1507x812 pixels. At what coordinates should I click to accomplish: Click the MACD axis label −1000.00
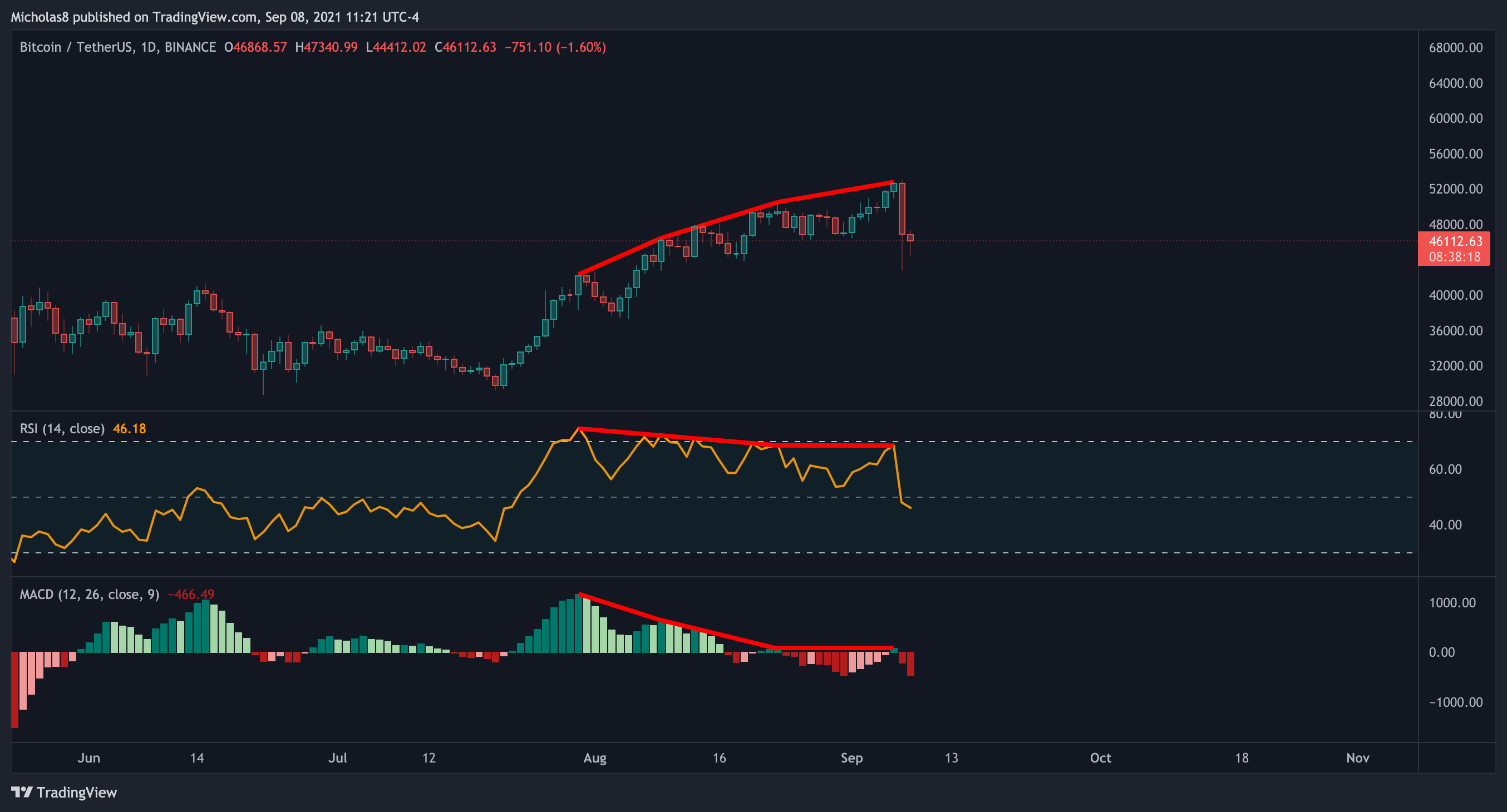pos(1455,702)
